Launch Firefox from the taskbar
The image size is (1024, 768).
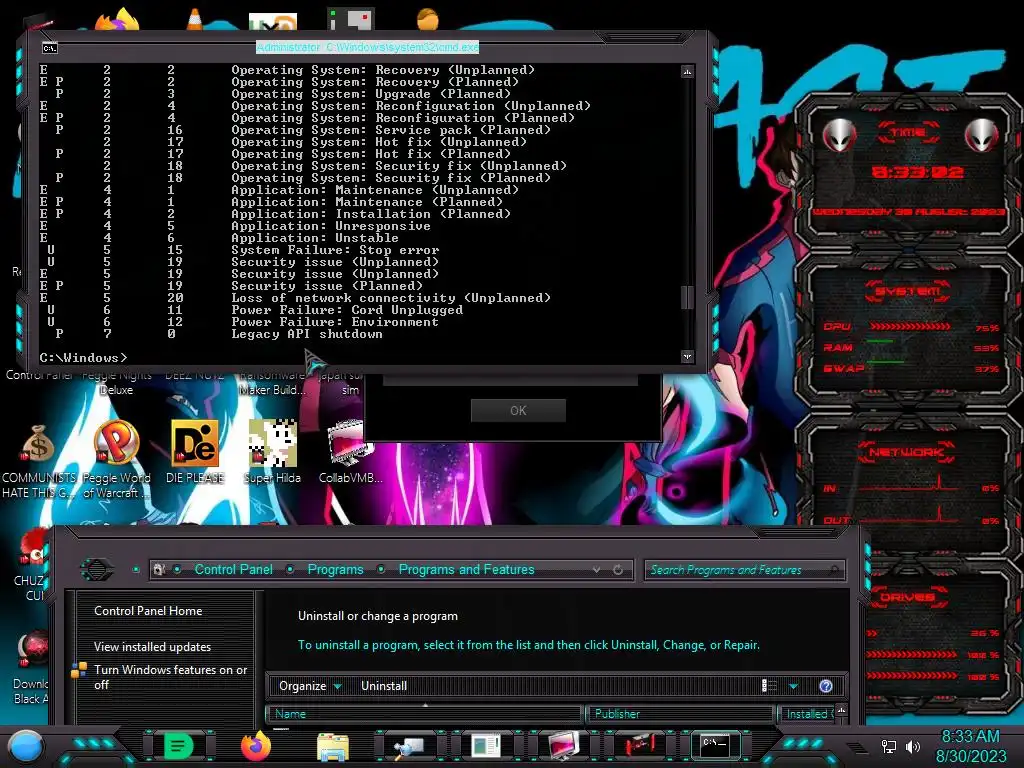pos(255,745)
